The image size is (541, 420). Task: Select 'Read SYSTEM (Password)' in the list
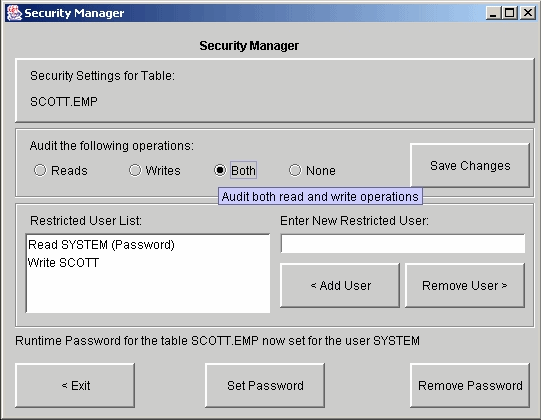coord(148,245)
